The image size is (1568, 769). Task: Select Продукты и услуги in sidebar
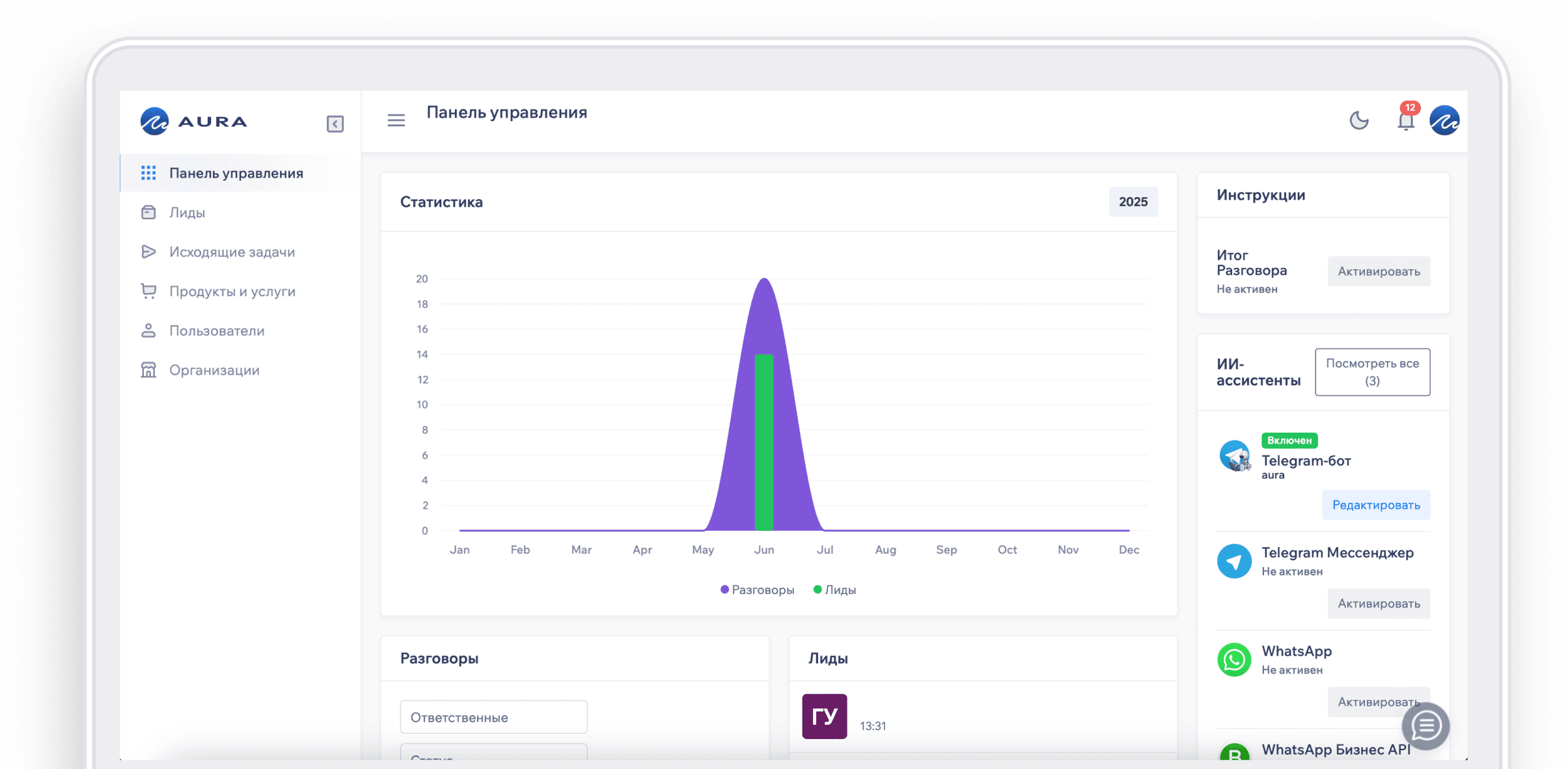(x=232, y=291)
